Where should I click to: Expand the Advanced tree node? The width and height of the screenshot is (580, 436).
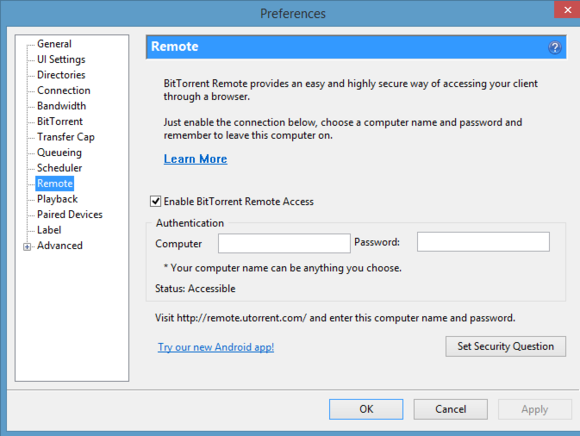pos(27,246)
